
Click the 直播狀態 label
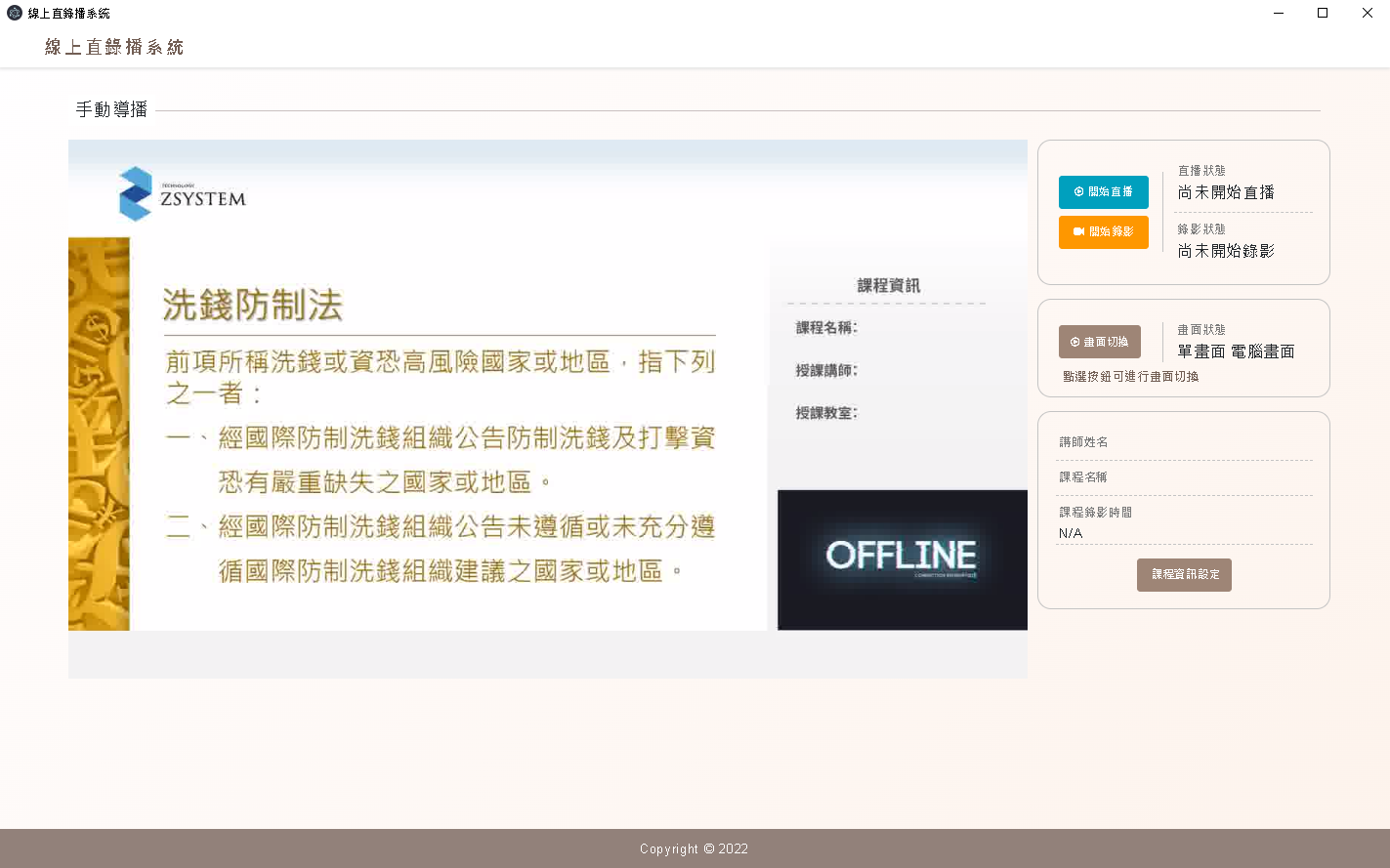coord(1201,171)
